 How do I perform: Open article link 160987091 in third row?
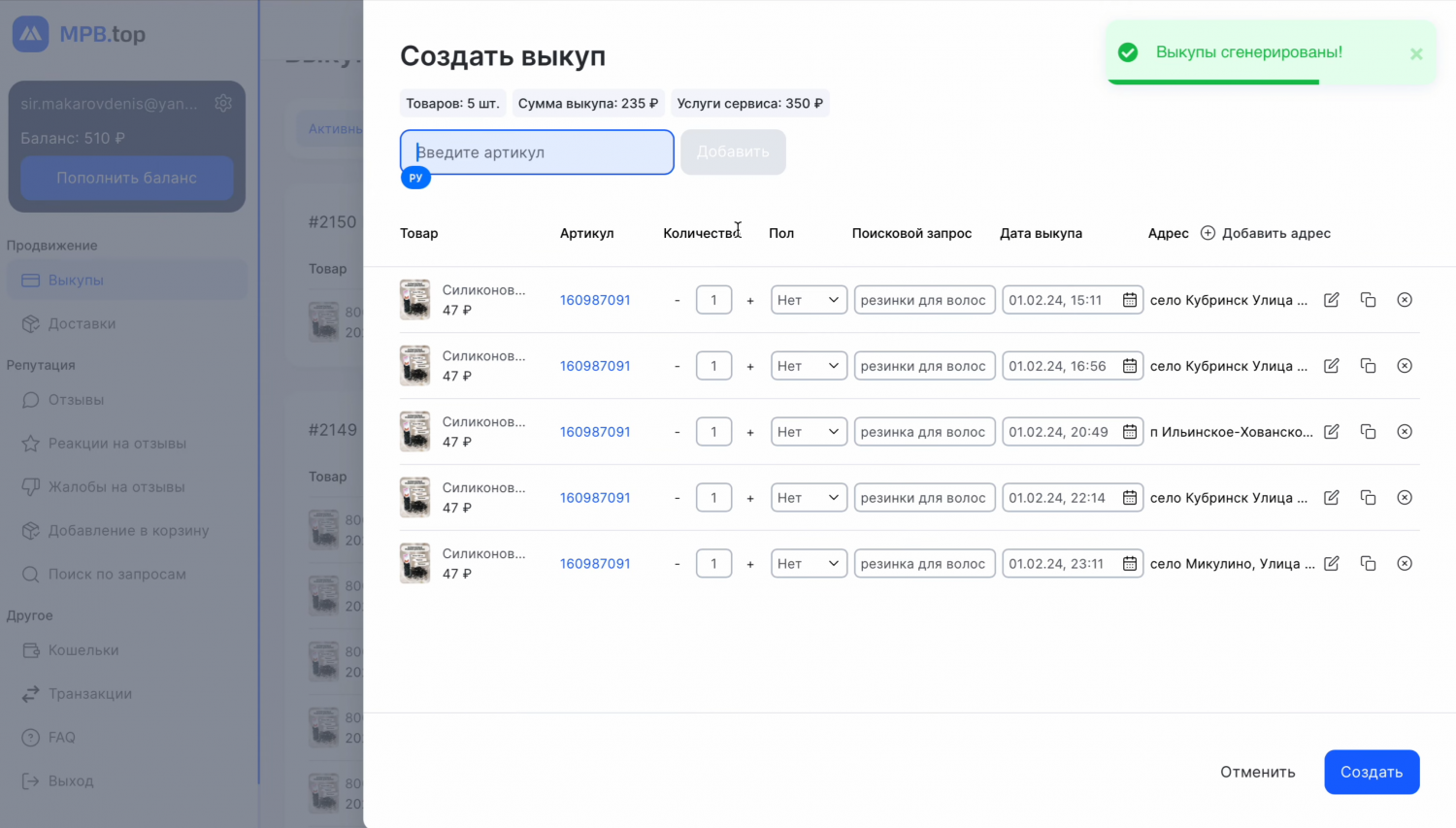(x=595, y=432)
